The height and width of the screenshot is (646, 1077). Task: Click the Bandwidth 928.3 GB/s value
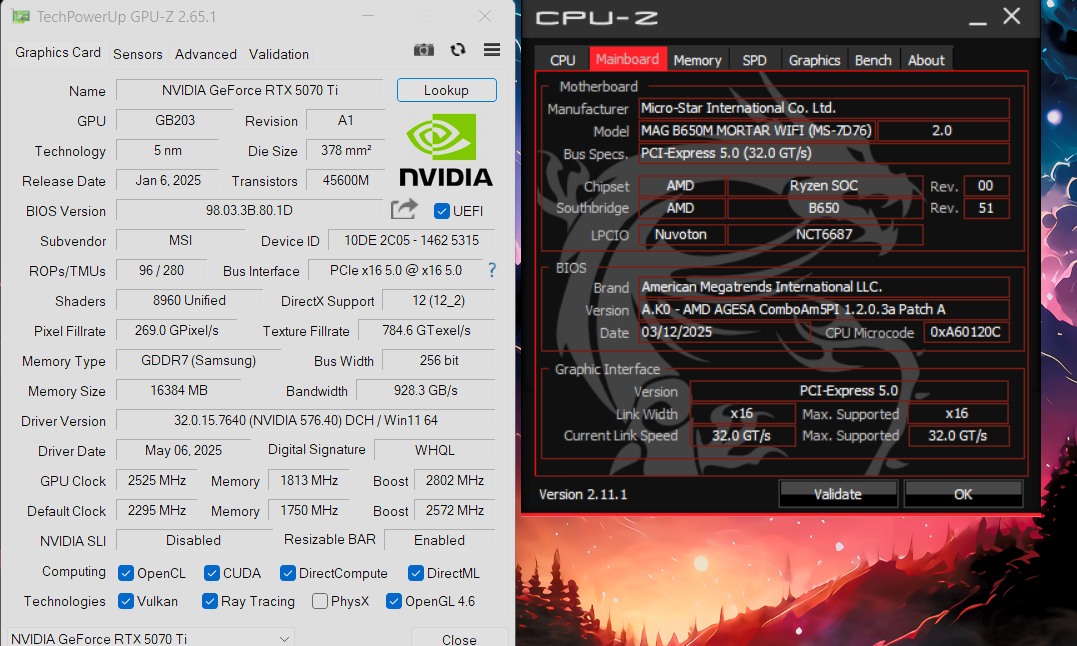pos(426,390)
